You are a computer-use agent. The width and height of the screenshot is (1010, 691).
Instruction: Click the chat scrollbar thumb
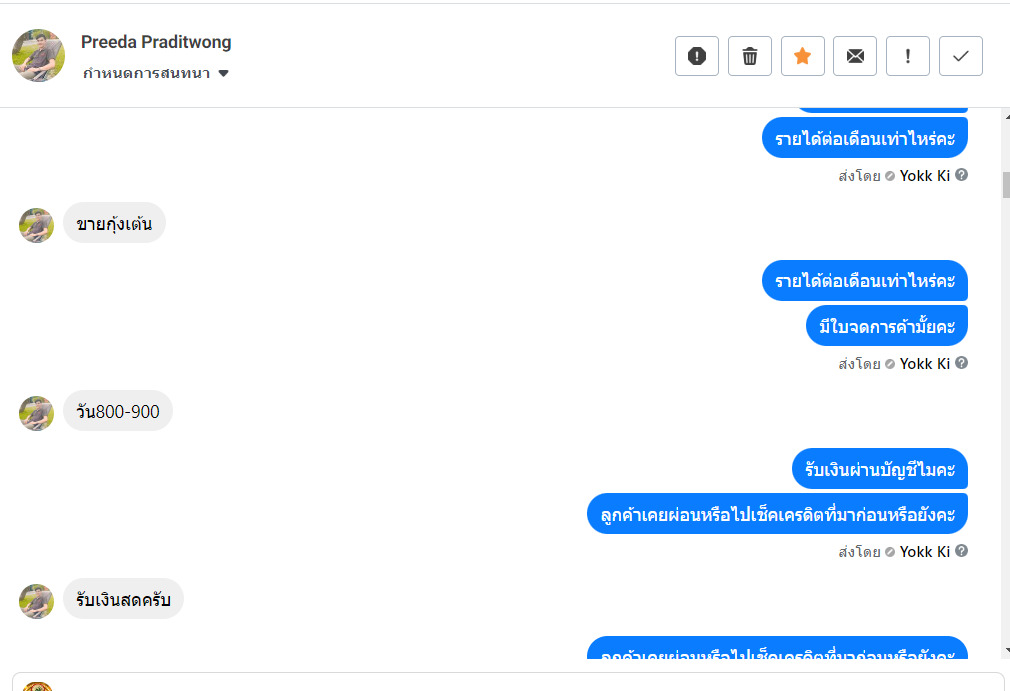coord(1006,184)
